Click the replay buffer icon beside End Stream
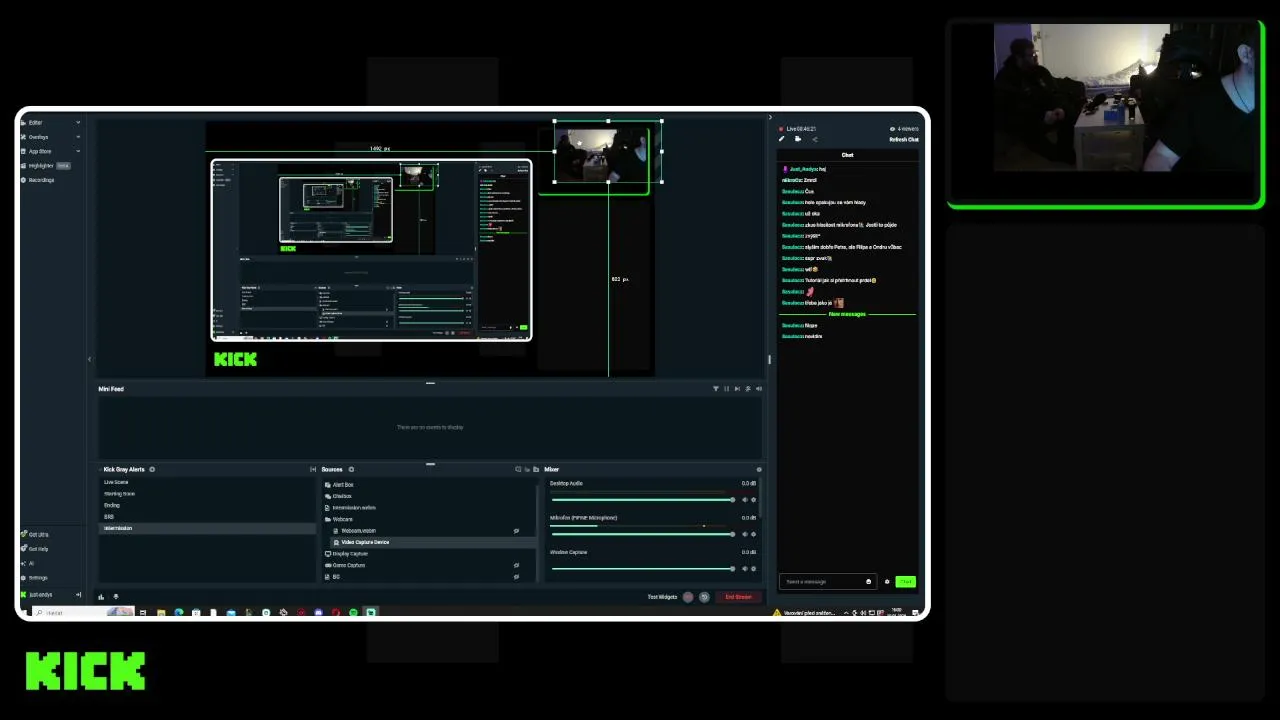Viewport: 1280px width, 720px height. pos(704,597)
